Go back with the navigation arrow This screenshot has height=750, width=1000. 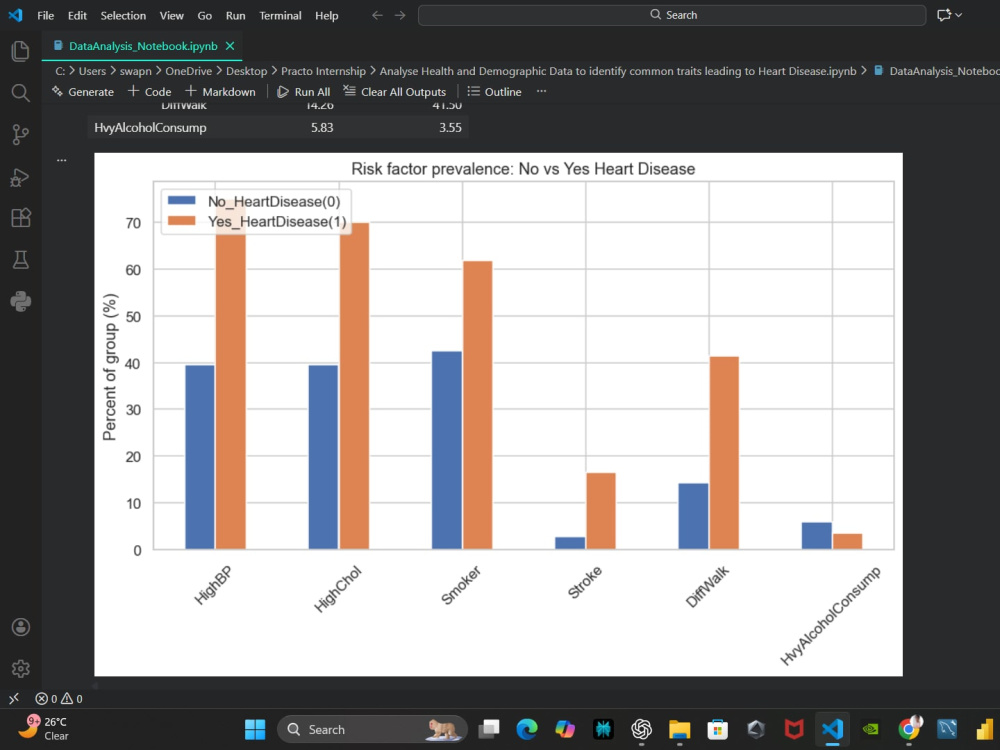point(377,15)
